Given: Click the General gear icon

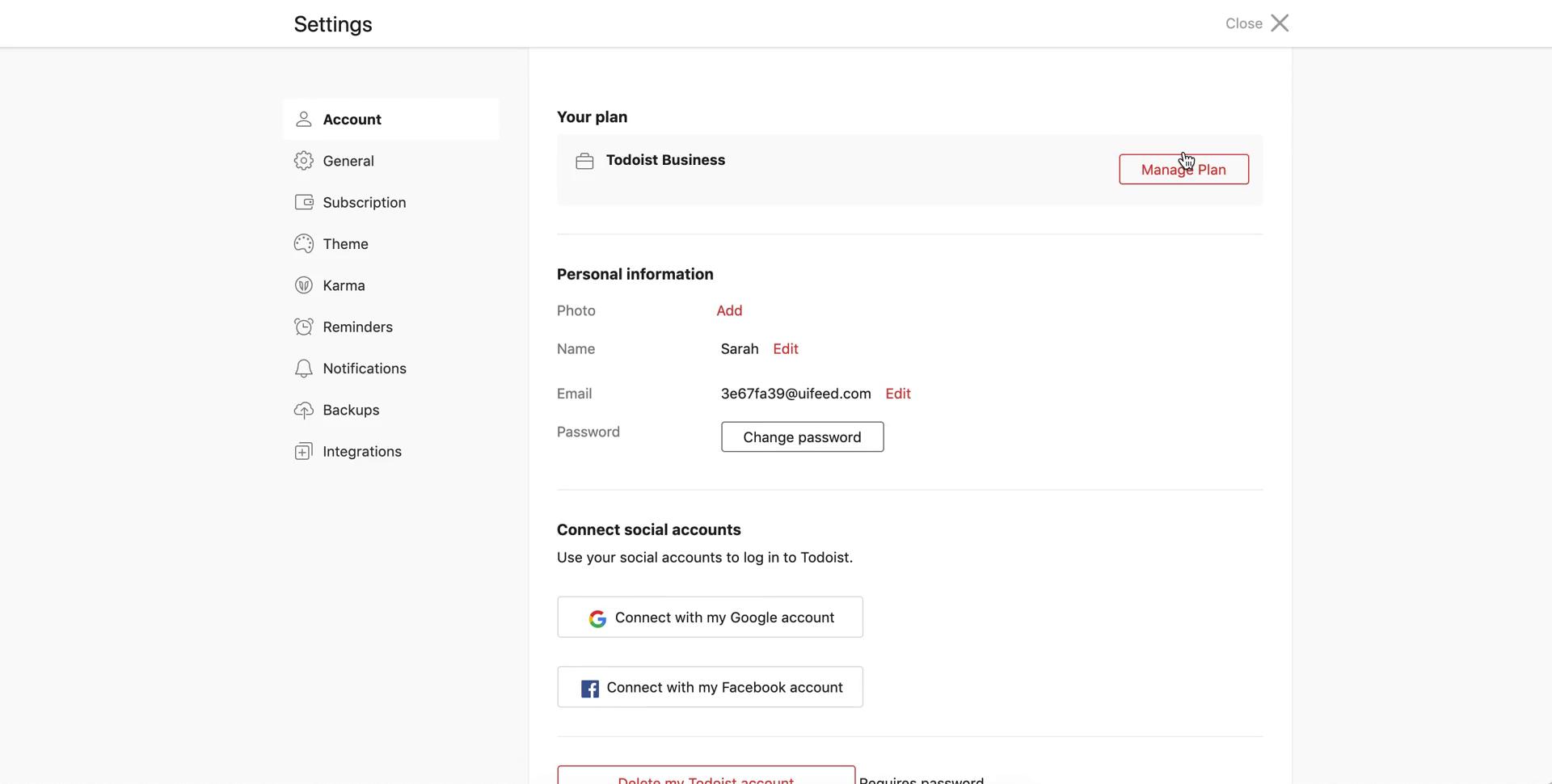Looking at the screenshot, I should [304, 161].
